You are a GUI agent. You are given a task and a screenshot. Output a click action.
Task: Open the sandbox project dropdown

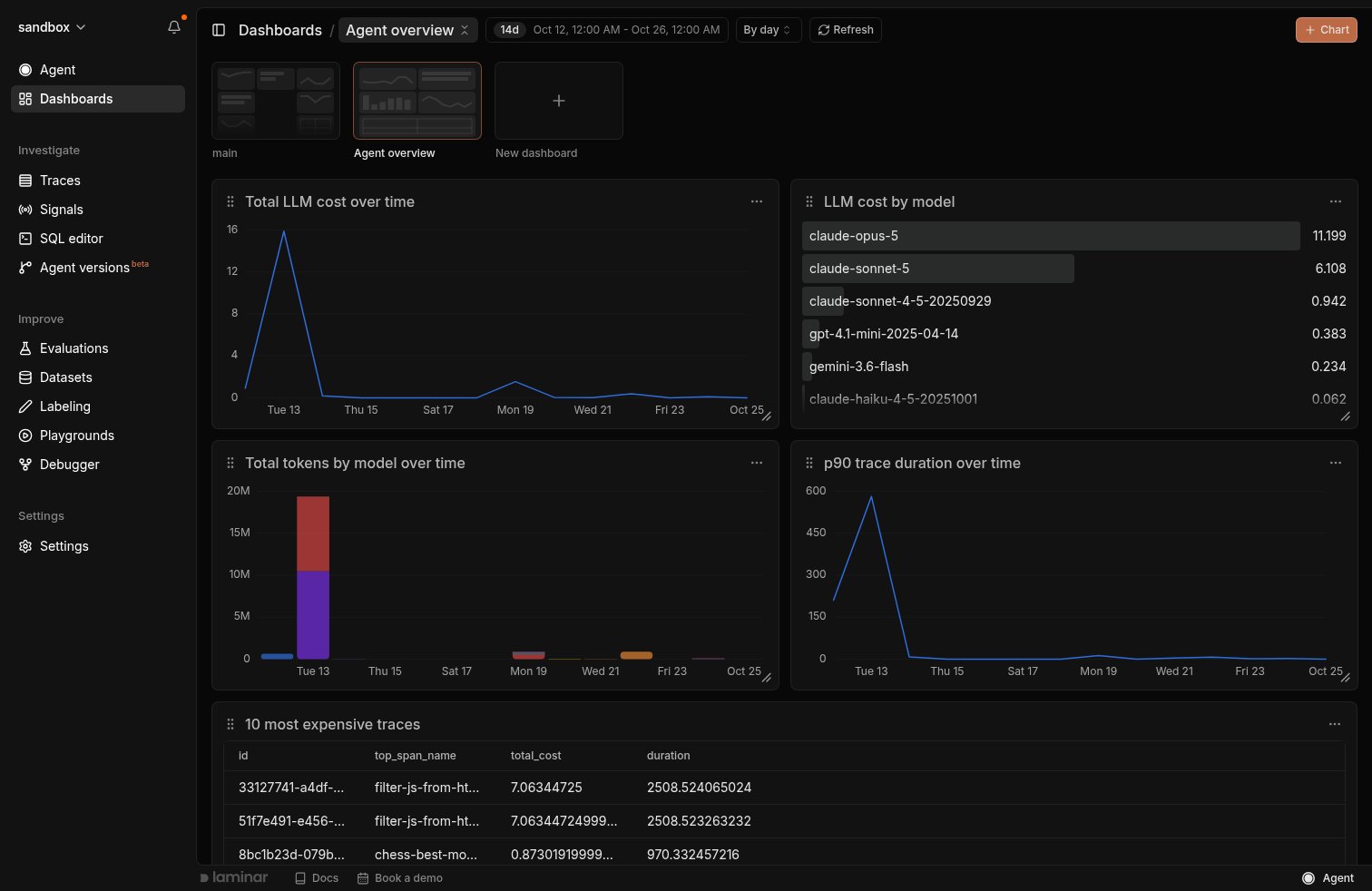pyautogui.click(x=52, y=27)
